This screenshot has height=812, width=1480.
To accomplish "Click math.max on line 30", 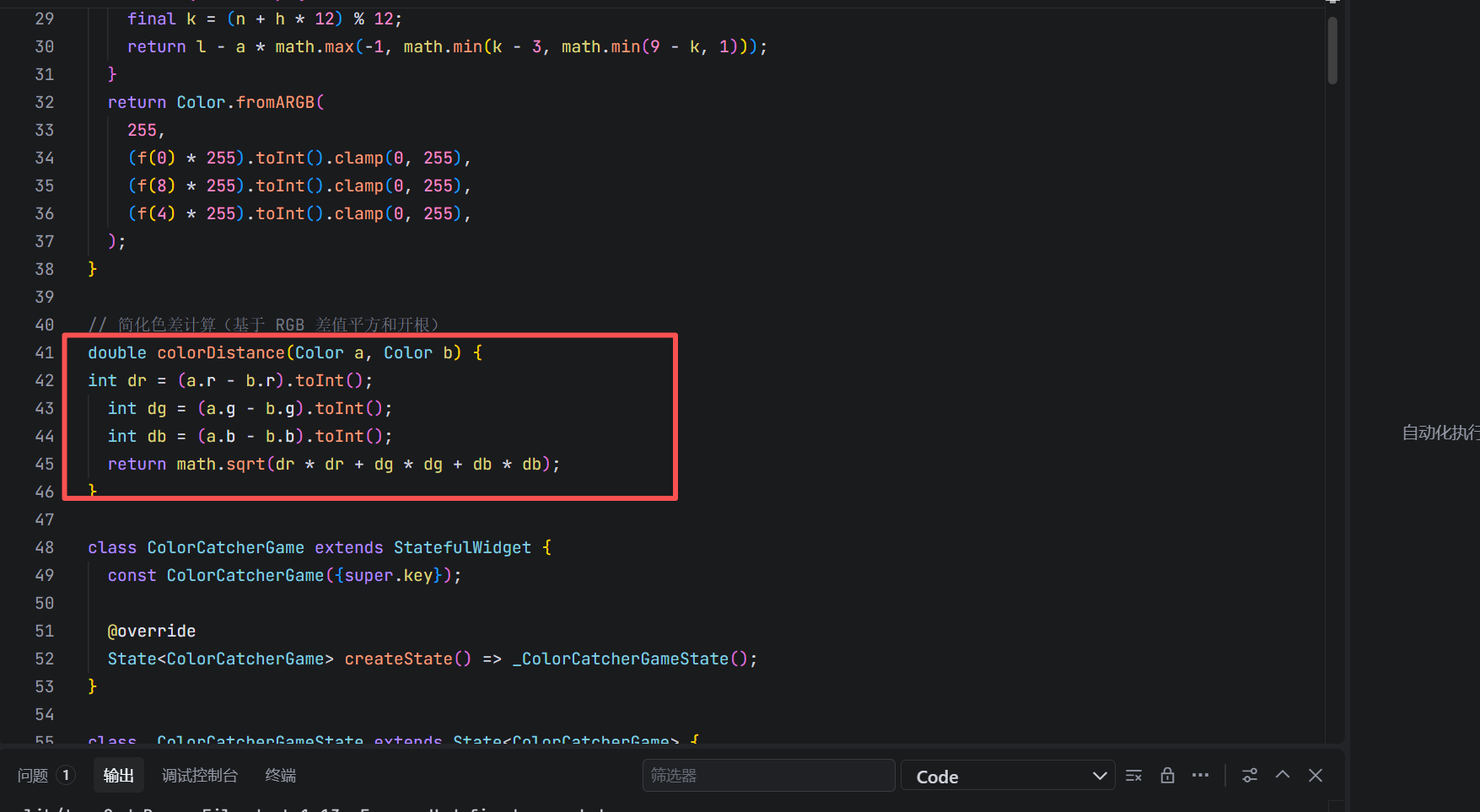I will click(315, 46).
